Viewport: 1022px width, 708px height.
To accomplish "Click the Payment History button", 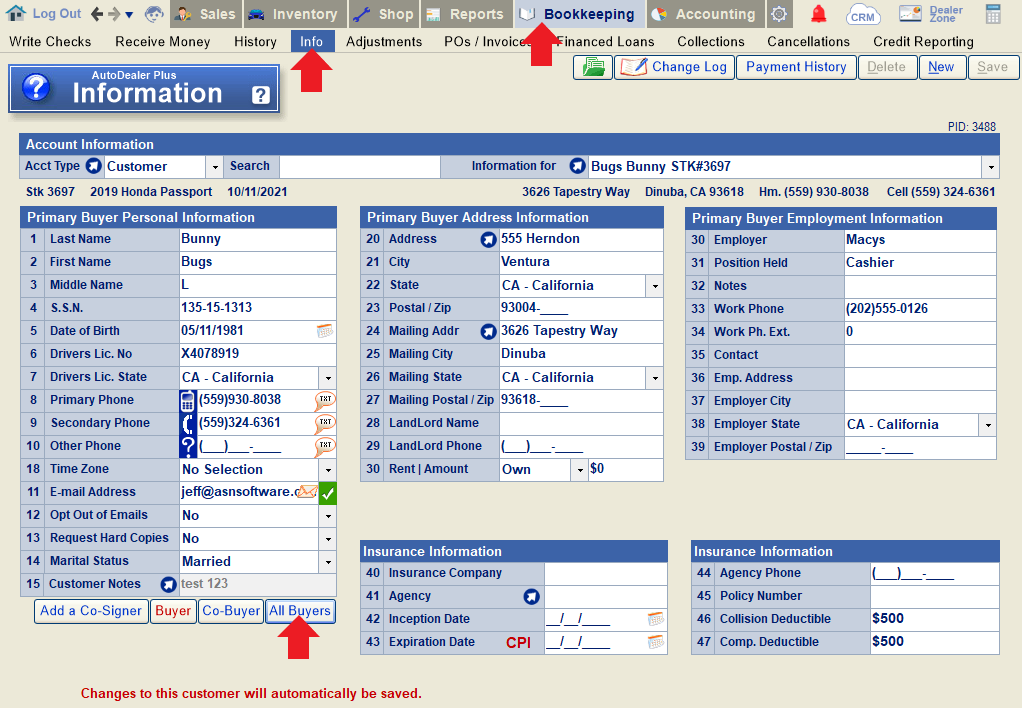I will coord(796,67).
